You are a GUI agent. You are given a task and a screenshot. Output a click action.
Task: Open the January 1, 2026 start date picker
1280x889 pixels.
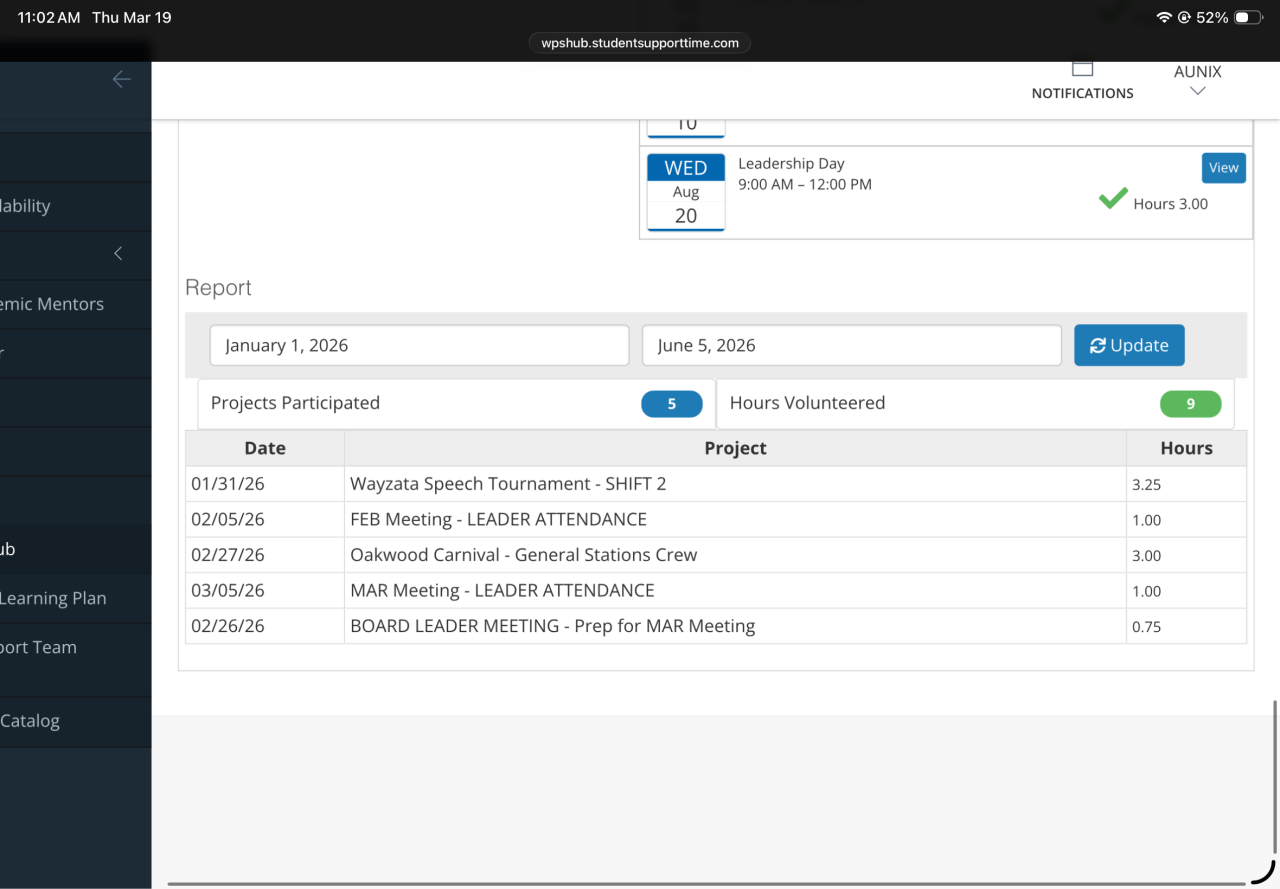419,346
